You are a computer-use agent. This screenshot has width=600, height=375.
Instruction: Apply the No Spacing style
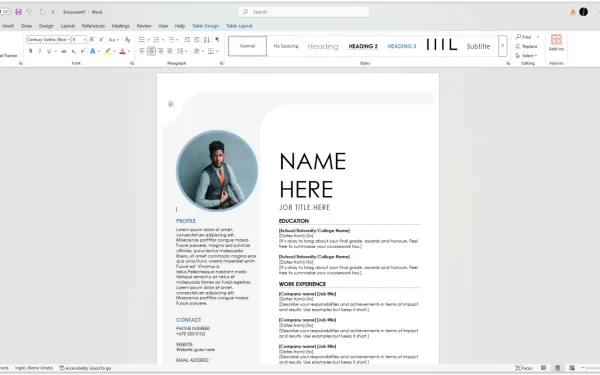coord(286,46)
